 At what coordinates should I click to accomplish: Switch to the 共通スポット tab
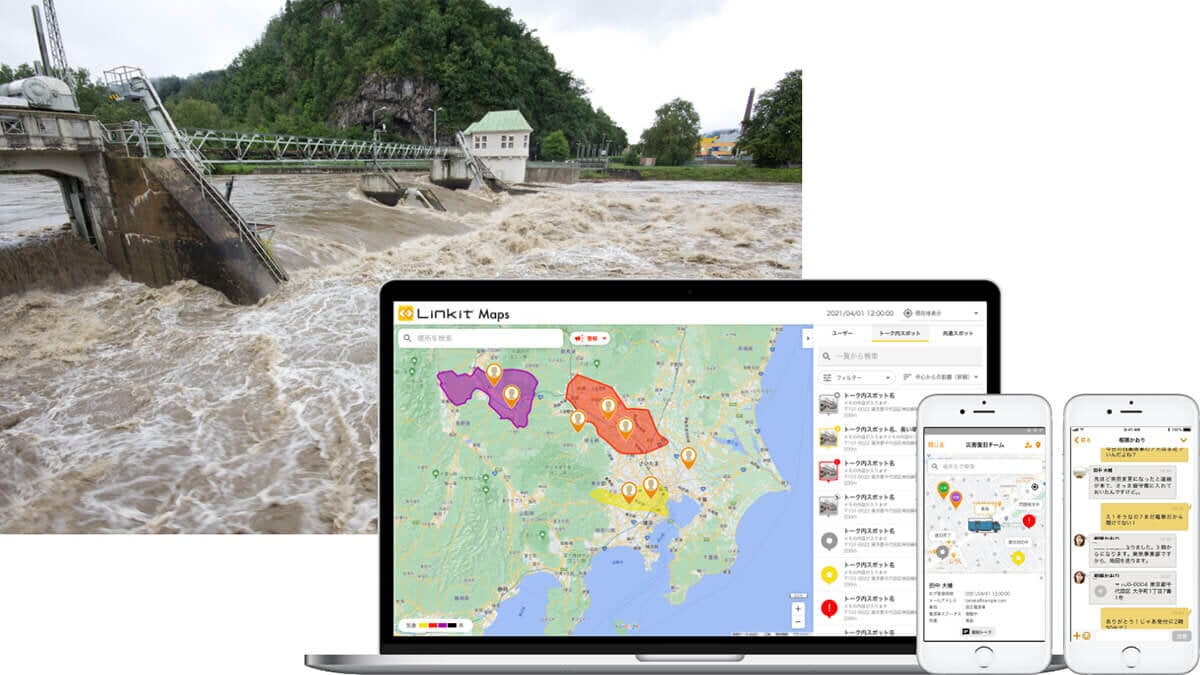956,333
